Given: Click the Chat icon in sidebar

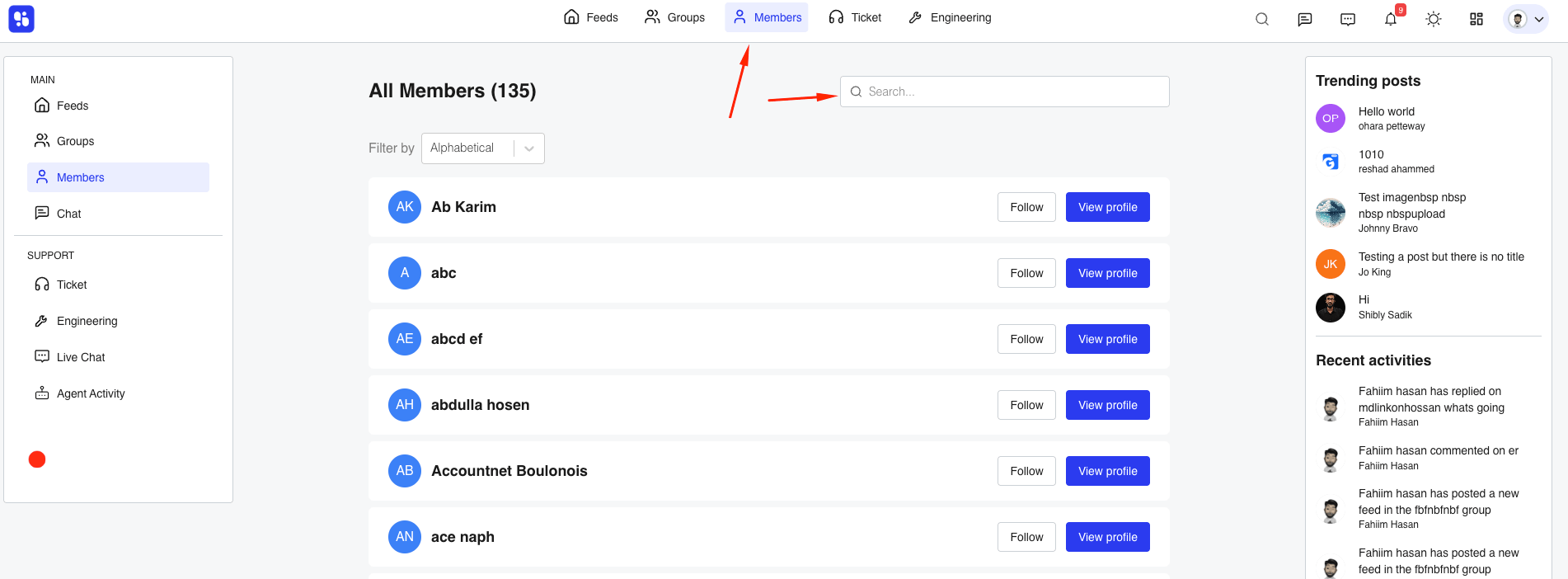Looking at the screenshot, I should [42, 213].
